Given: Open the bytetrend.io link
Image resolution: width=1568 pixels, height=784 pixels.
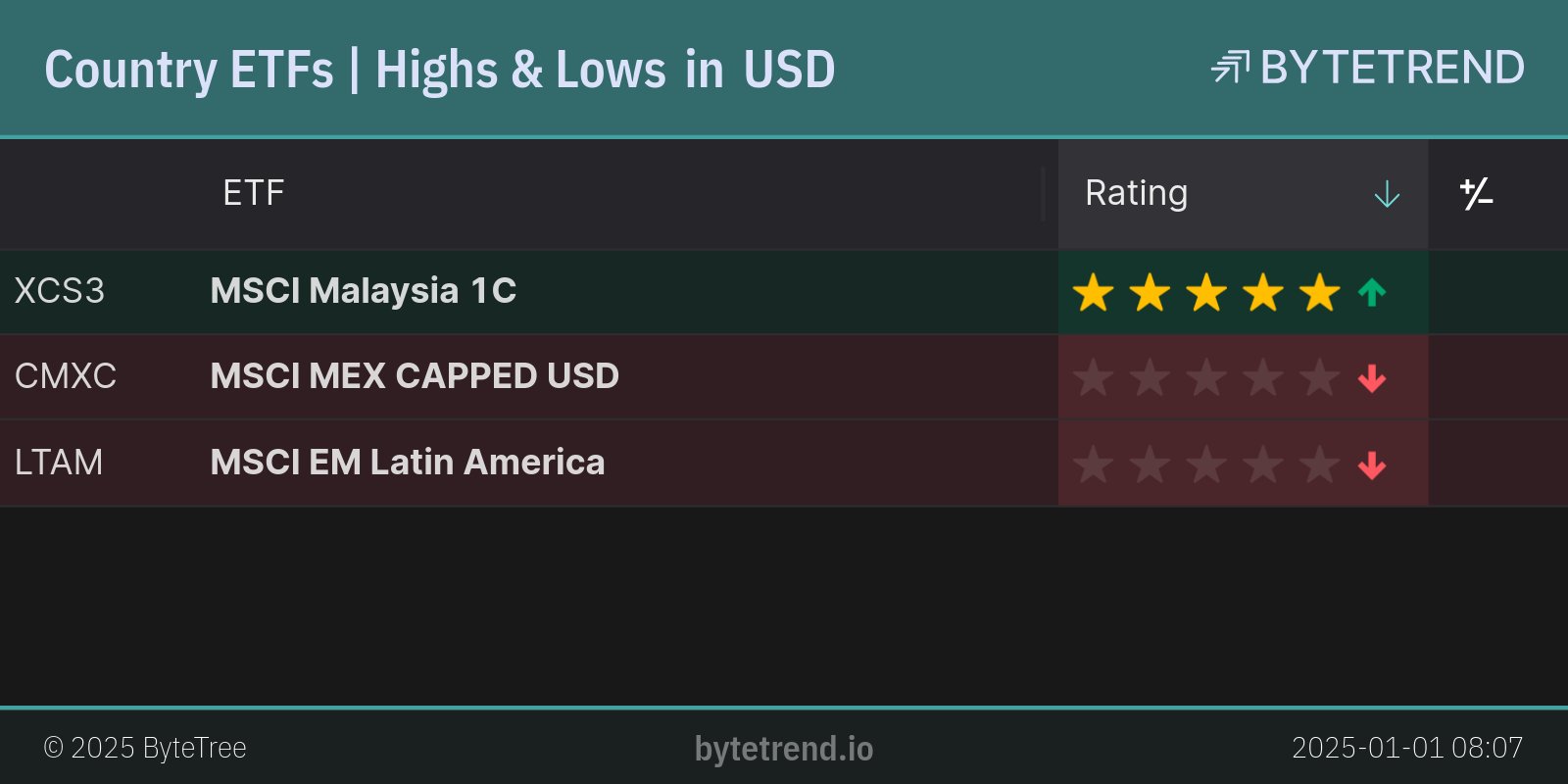Looking at the screenshot, I should 783,749.
